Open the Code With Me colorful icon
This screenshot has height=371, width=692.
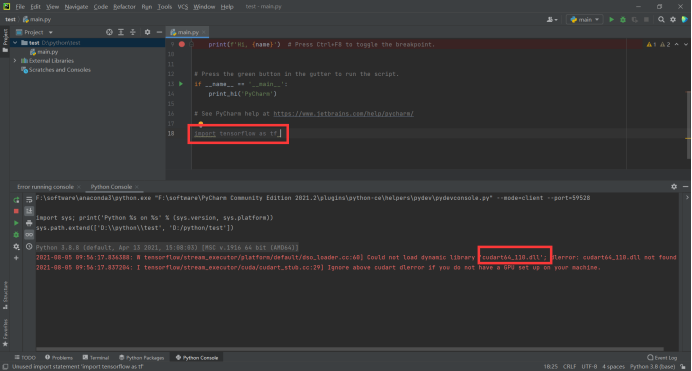(x=684, y=19)
